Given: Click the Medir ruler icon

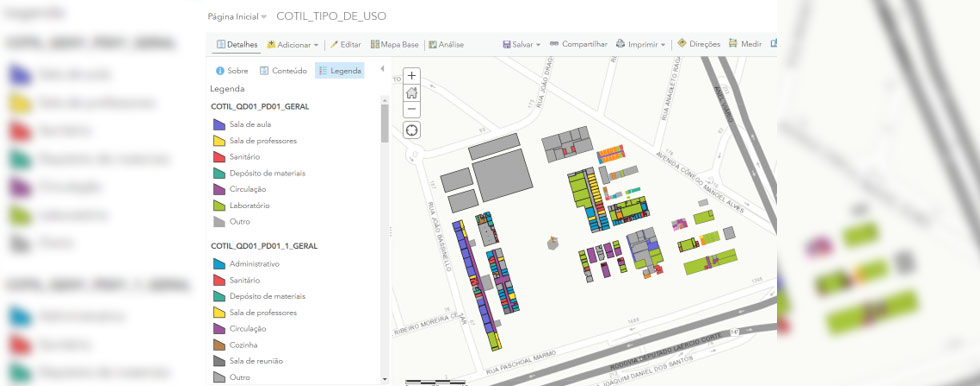Looking at the screenshot, I should 733,43.
